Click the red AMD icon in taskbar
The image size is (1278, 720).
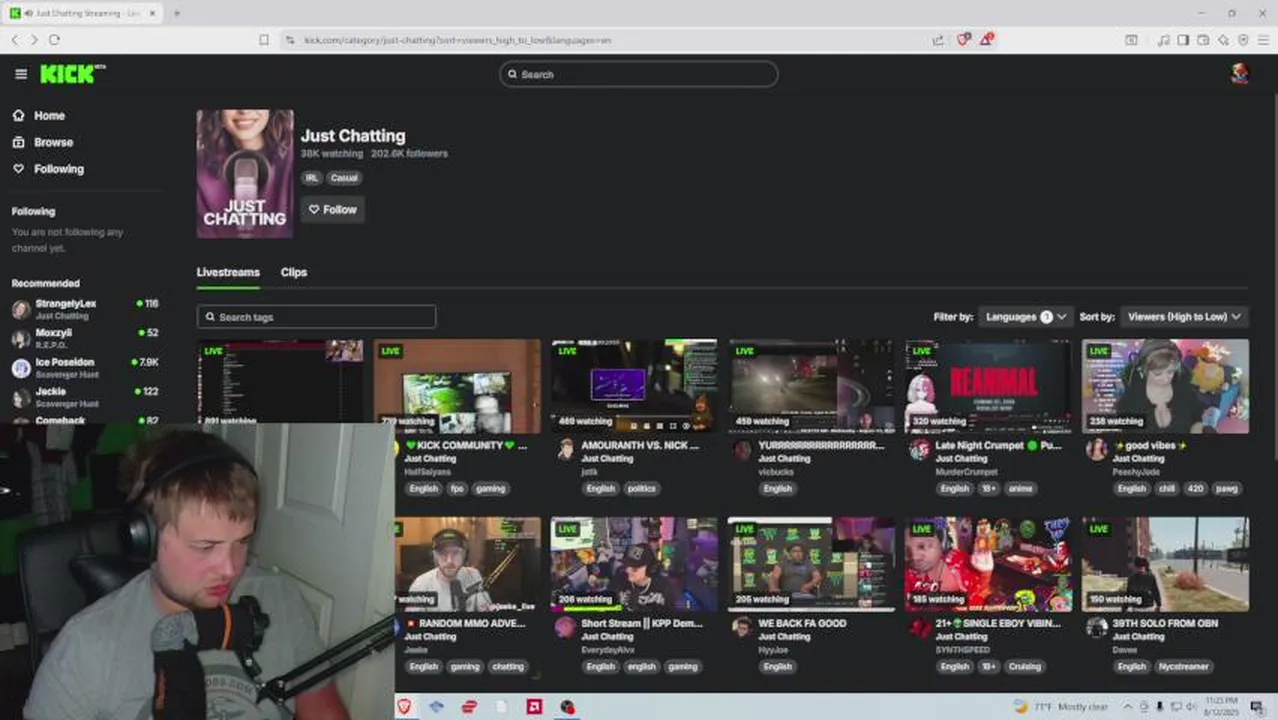click(x=535, y=707)
